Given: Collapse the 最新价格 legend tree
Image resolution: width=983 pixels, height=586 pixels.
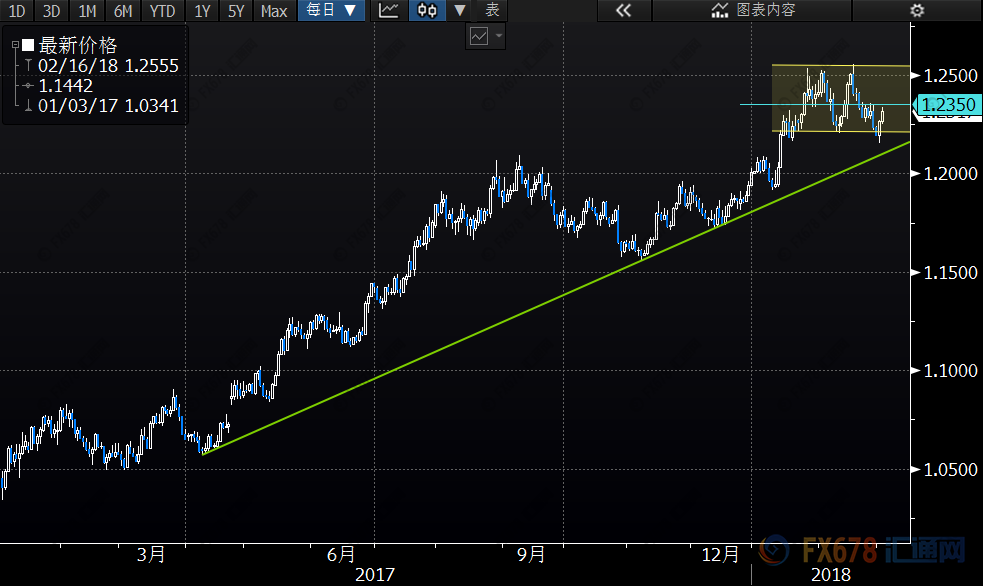Looking at the screenshot, I should (14, 46).
